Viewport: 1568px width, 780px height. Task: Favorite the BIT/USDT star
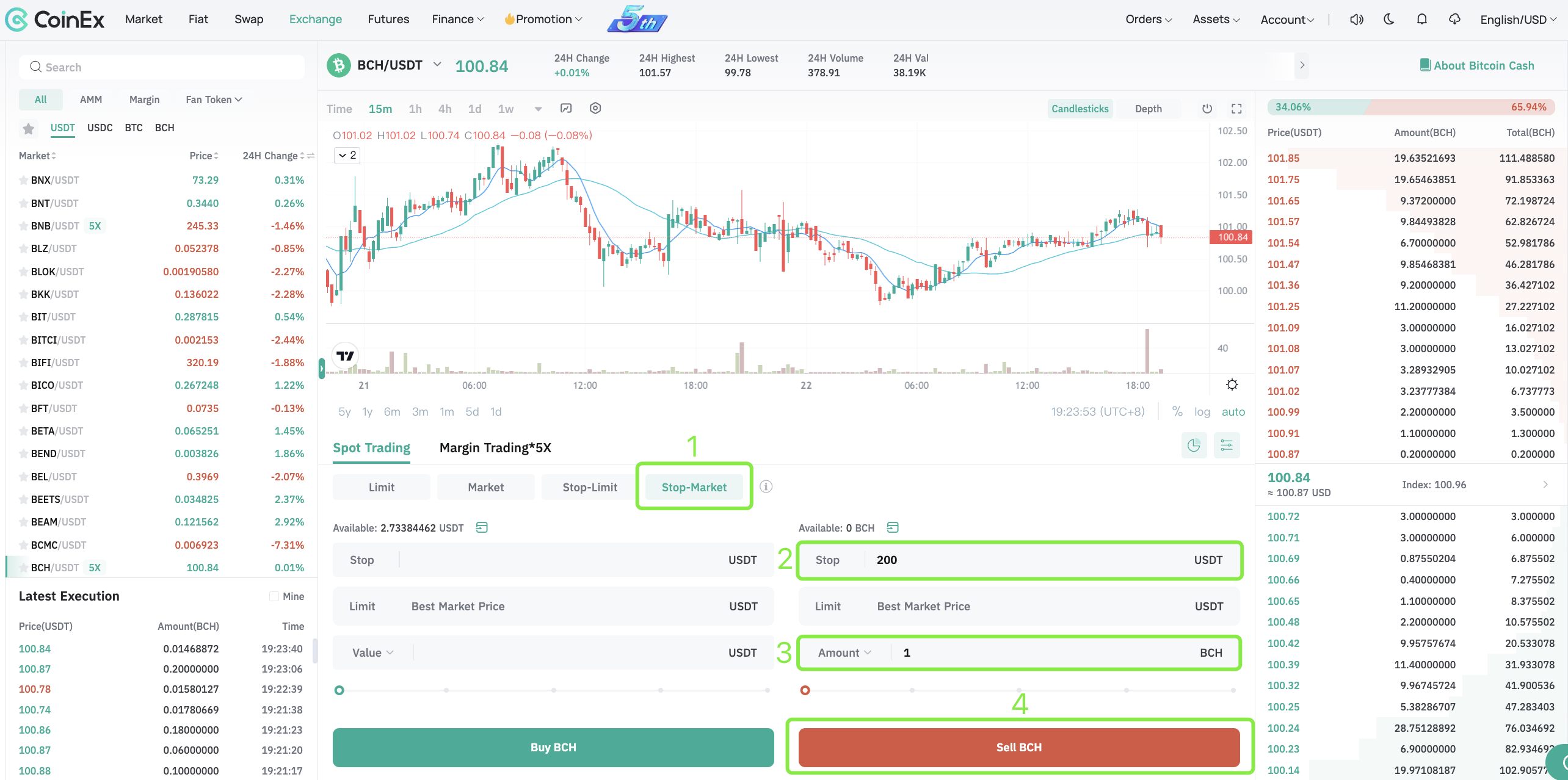point(23,317)
